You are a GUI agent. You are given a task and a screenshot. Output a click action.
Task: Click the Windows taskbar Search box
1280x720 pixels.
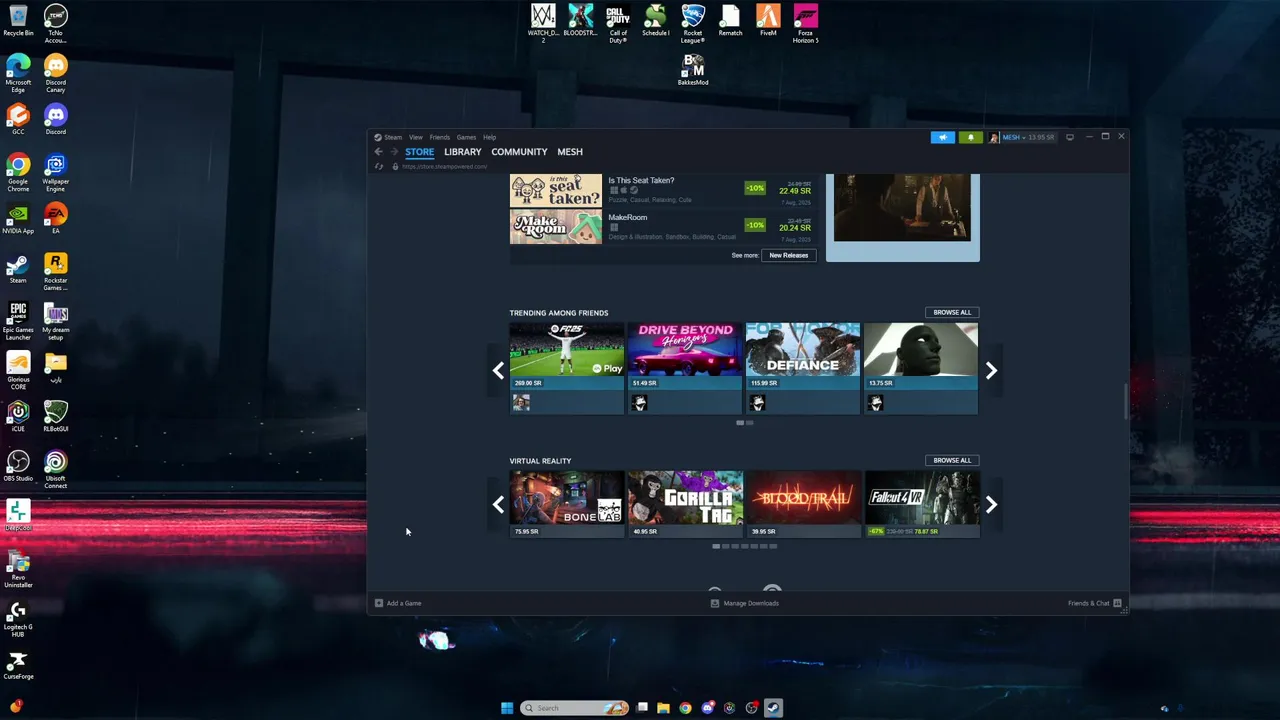point(574,708)
